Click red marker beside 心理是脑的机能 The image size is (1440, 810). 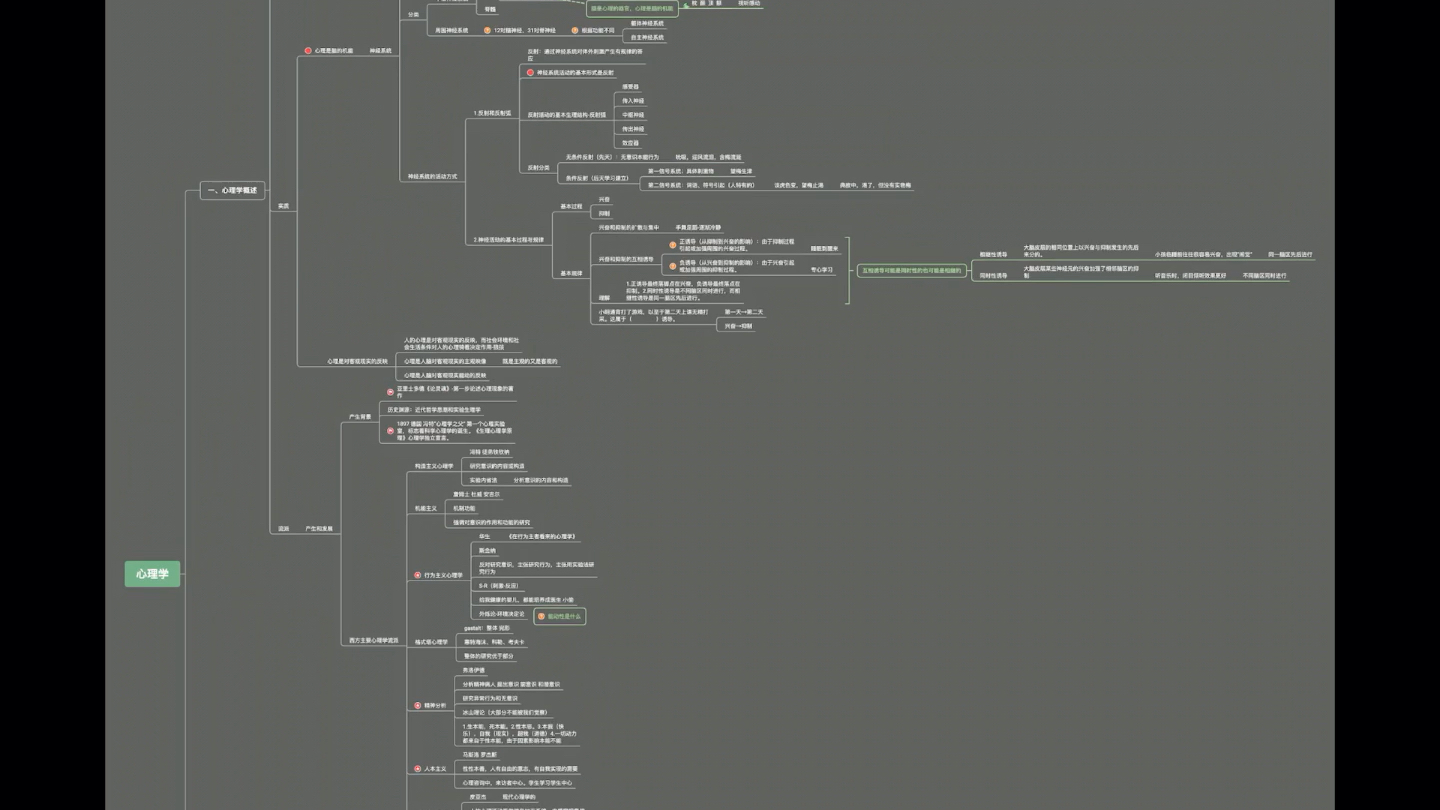coord(308,50)
